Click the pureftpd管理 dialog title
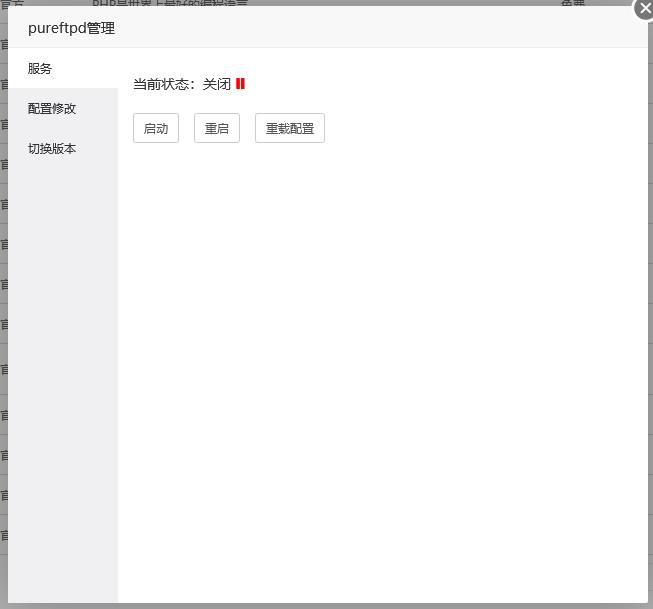Viewport: 653px width, 609px height. click(x=71, y=28)
